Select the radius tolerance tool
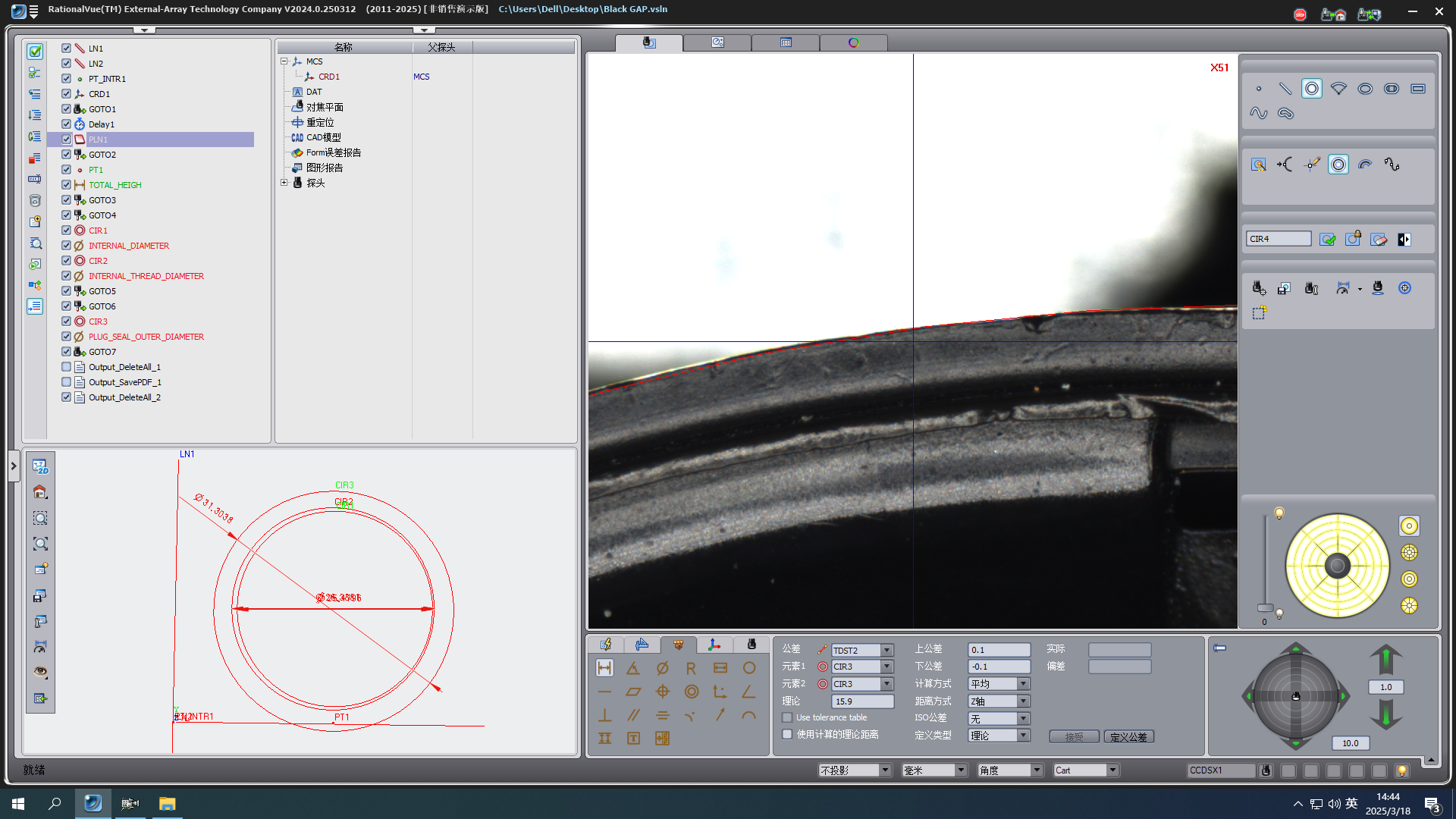1456x819 pixels. [x=691, y=668]
